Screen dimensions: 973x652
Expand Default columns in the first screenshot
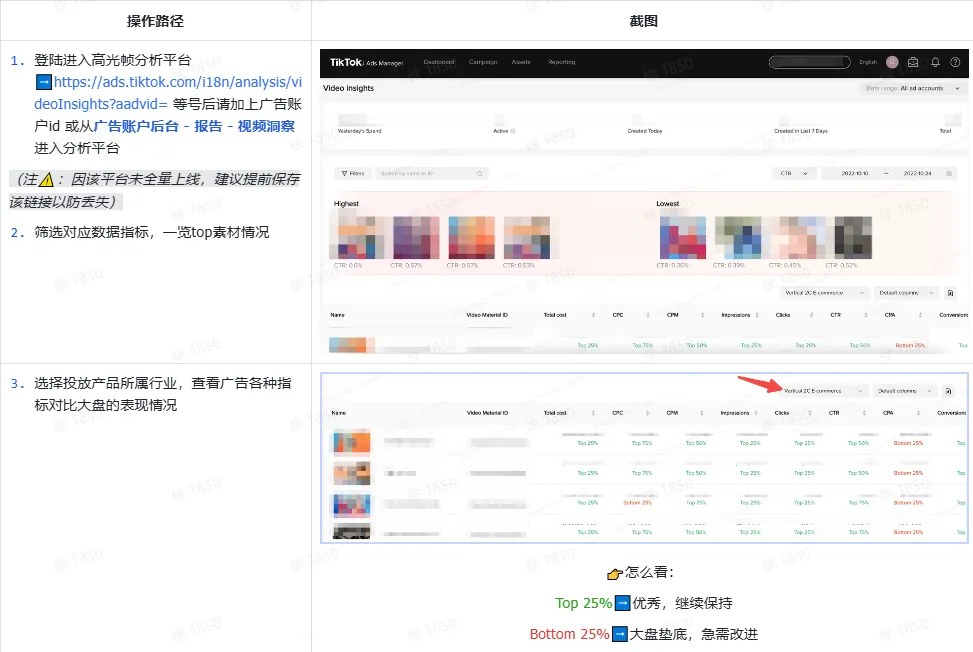pyautogui.click(x=907, y=293)
